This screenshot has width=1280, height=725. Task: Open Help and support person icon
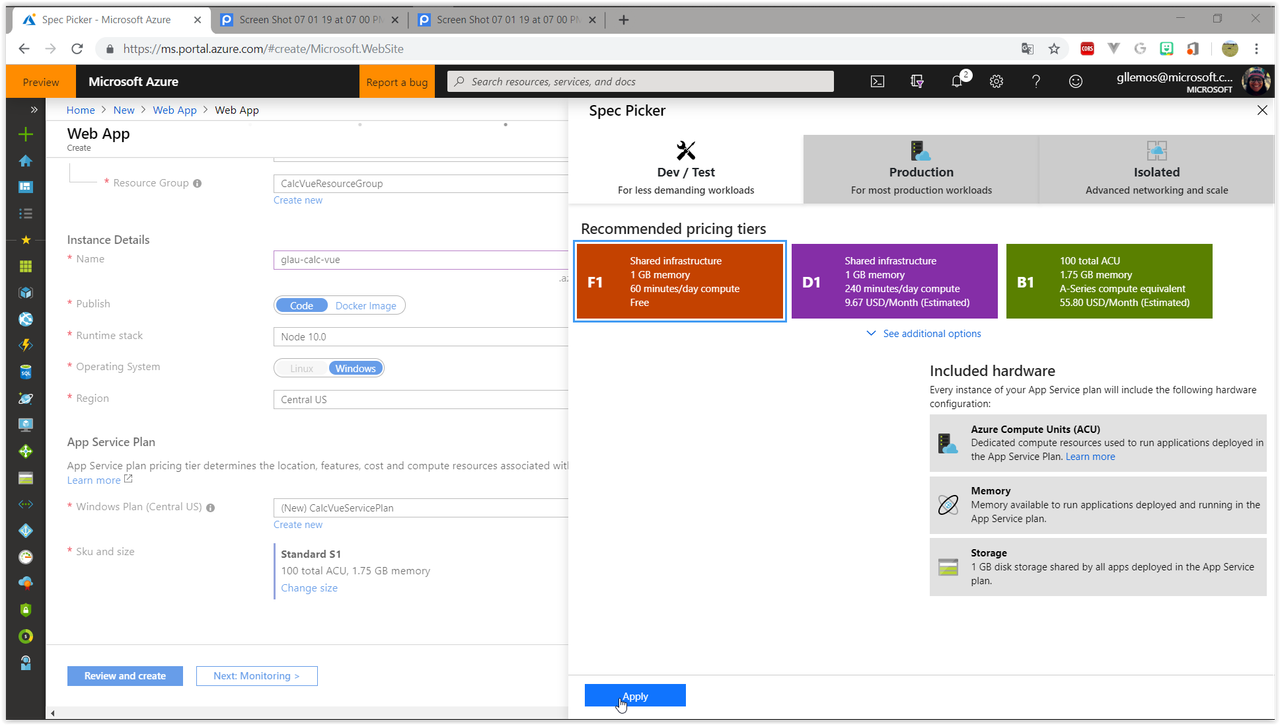(x=26, y=662)
